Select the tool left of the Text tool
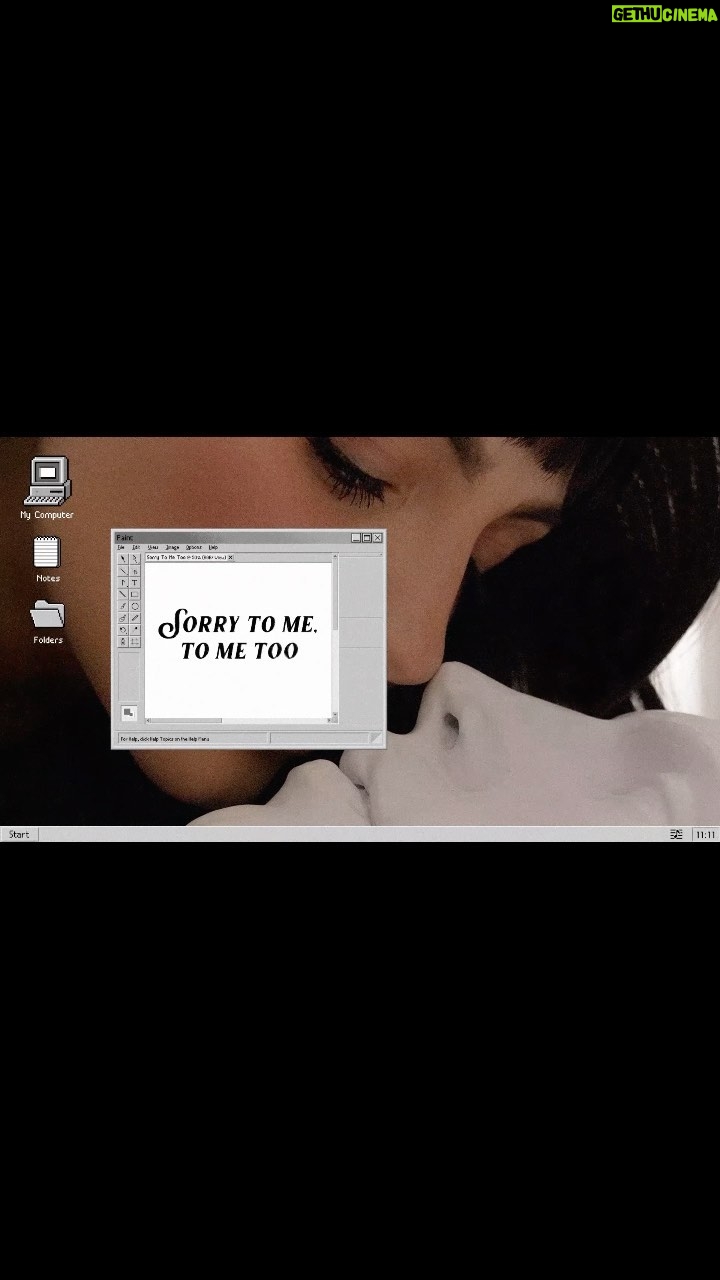The width and height of the screenshot is (720, 1280). (123, 583)
